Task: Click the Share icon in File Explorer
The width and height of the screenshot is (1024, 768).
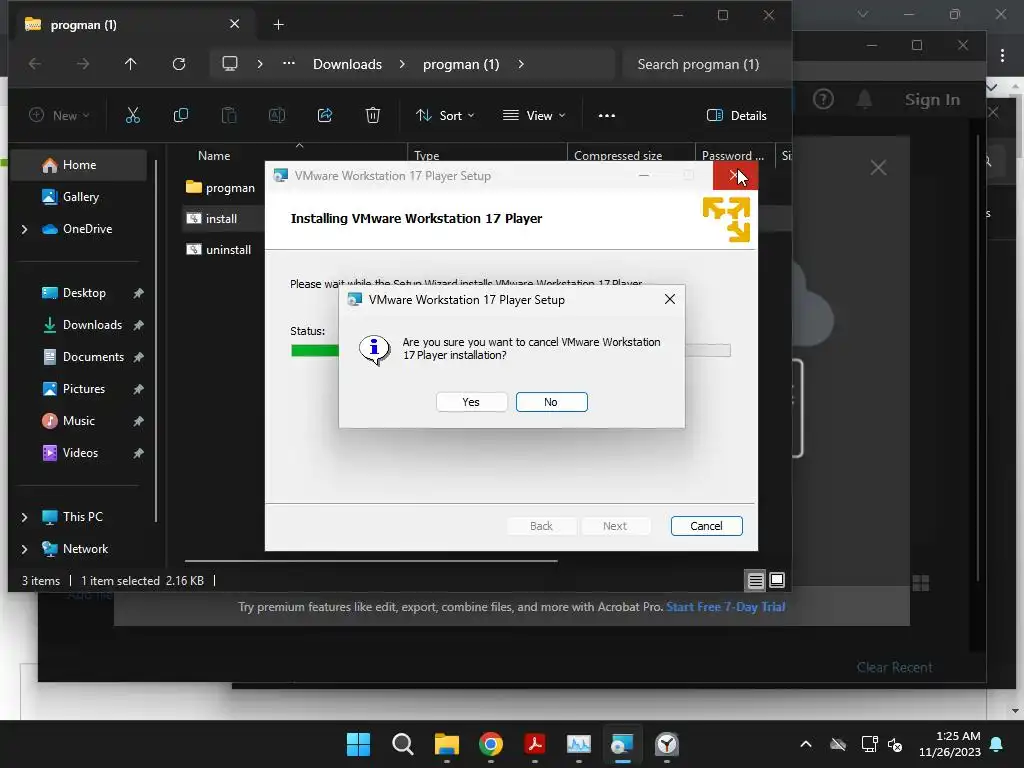Action: point(325,116)
